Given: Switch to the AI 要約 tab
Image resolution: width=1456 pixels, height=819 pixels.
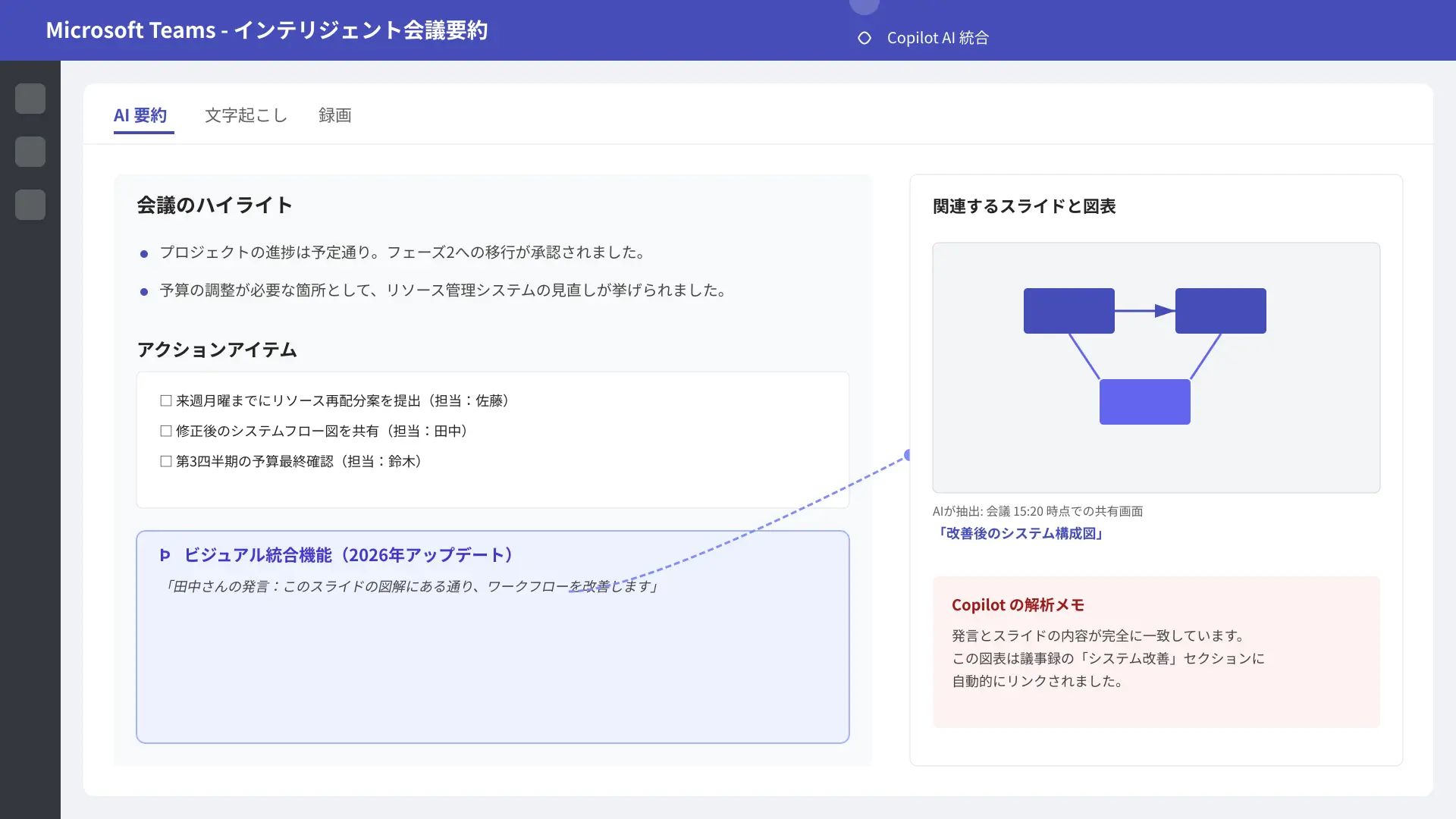Looking at the screenshot, I should (x=140, y=115).
